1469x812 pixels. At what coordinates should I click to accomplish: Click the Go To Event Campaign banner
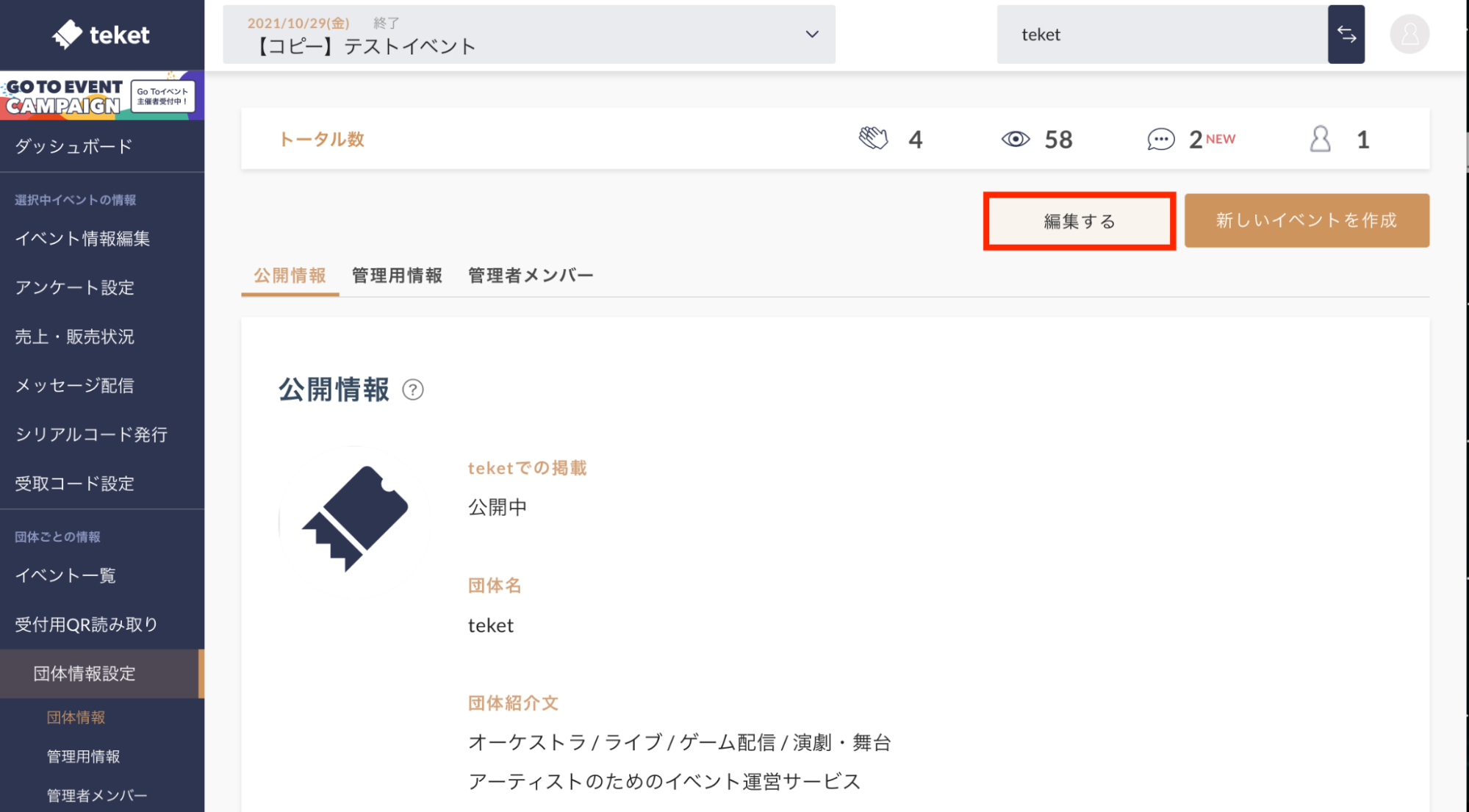102,96
